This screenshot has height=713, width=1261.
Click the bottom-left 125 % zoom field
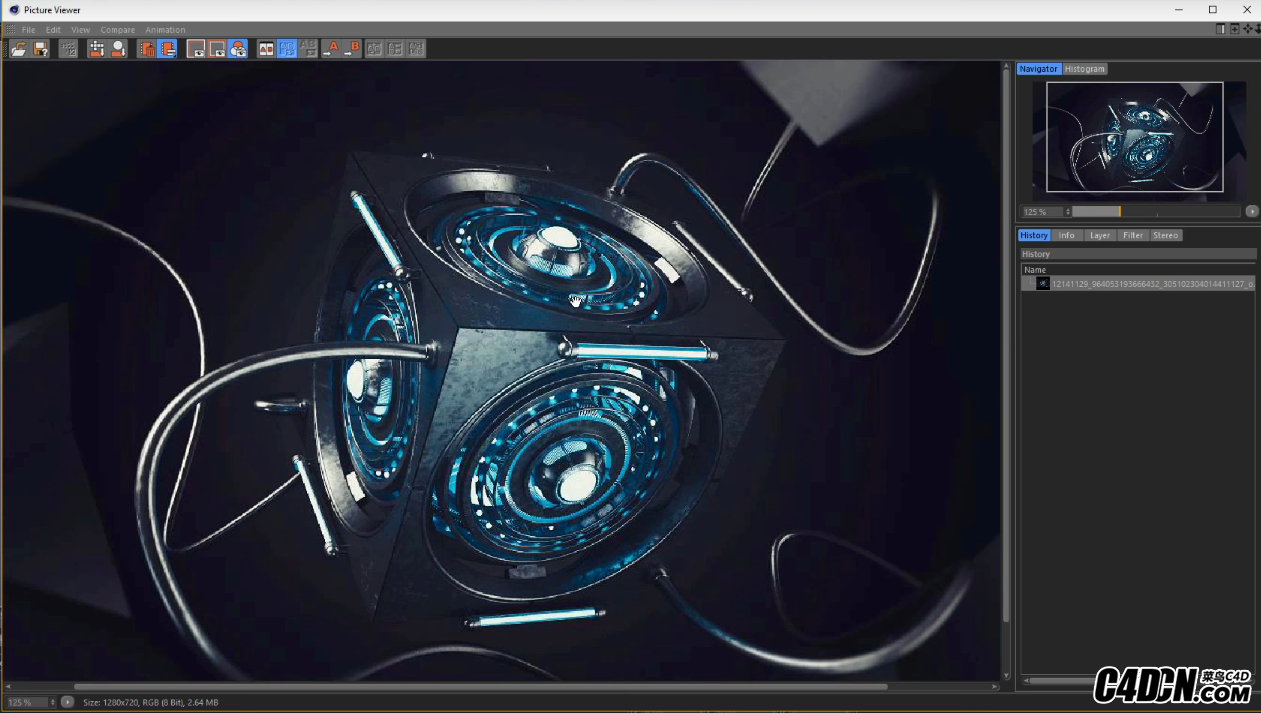pos(26,702)
